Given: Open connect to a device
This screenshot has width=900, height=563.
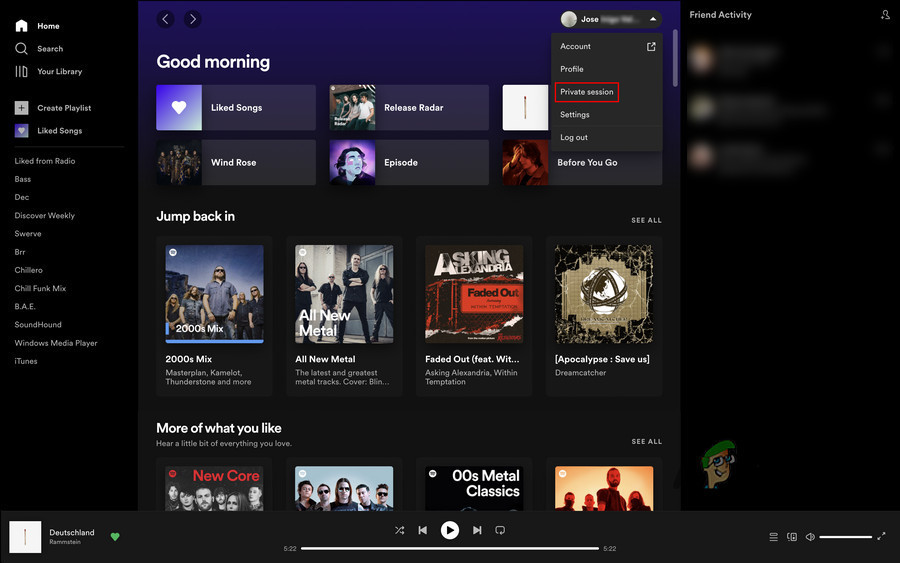Looking at the screenshot, I should (x=792, y=537).
